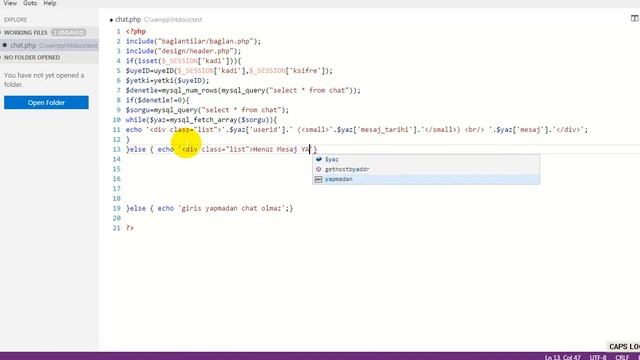
Task: Click the C:\xampp\htdocs\test path in editor title
Action: [x=173, y=20]
